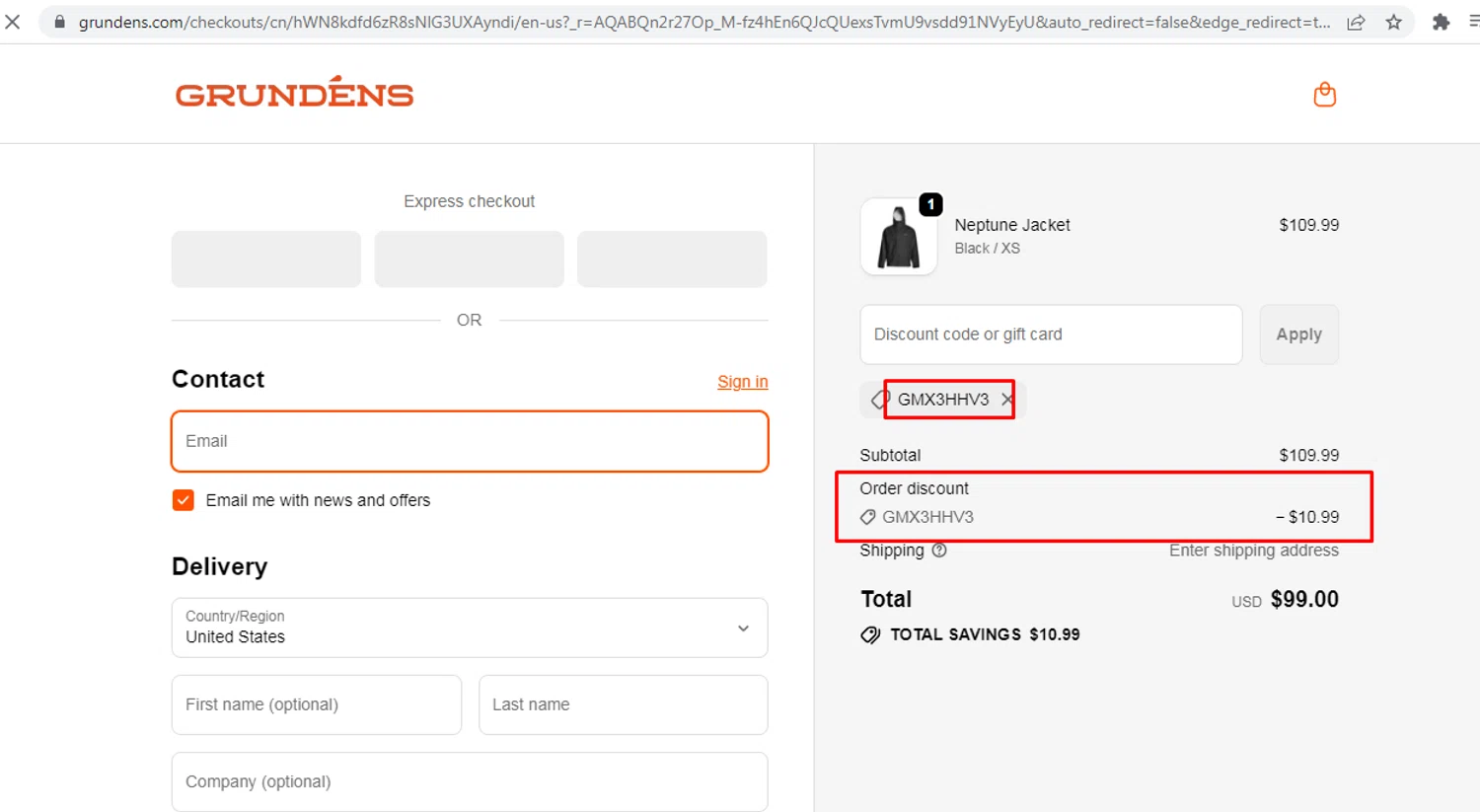Viewport: 1480px width, 812px height.
Task: Click the Neptune Jacket product name
Action: pyautogui.click(x=1012, y=225)
